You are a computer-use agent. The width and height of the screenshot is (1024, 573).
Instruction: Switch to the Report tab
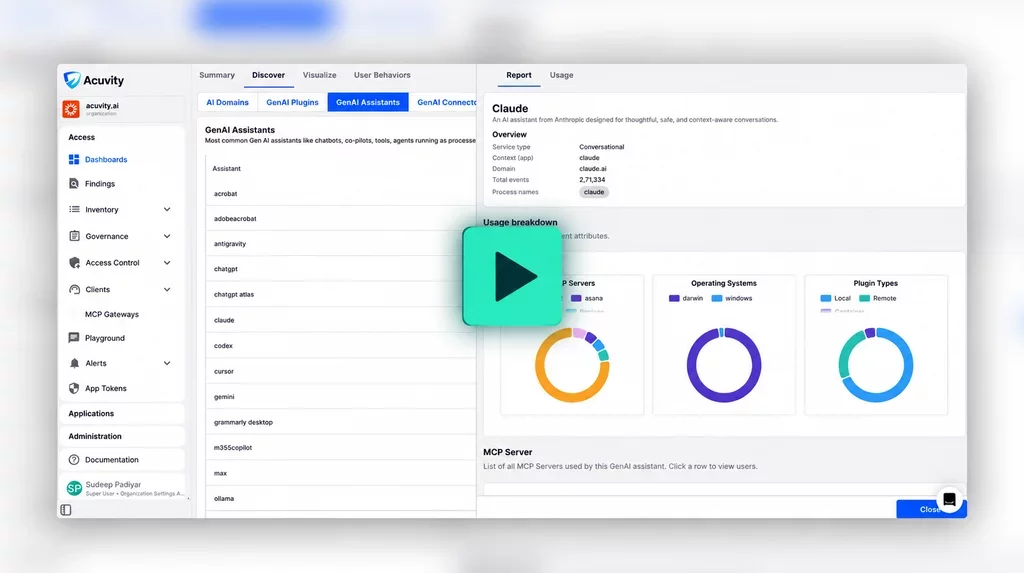click(519, 75)
